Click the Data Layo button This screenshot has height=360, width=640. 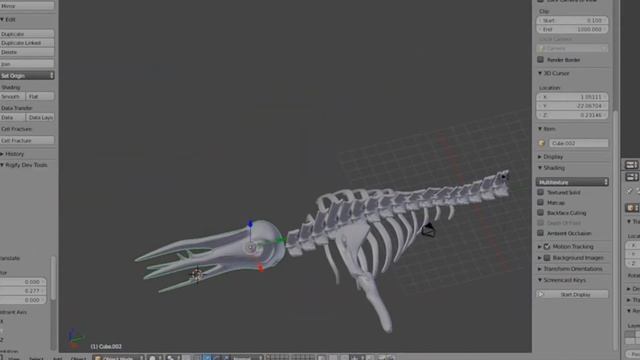tap(40, 118)
